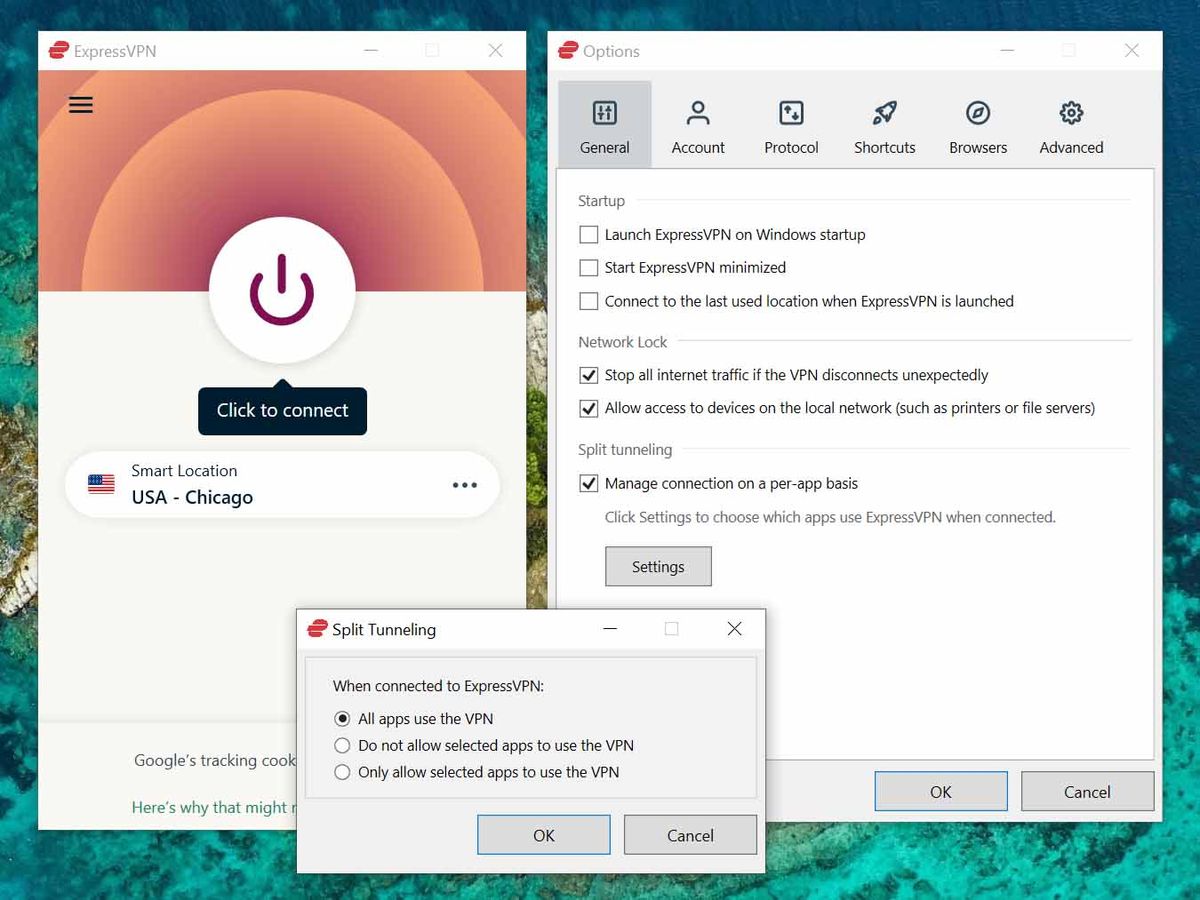
Task: Uncheck allowing access to local network devices
Action: (x=589, y=408)
